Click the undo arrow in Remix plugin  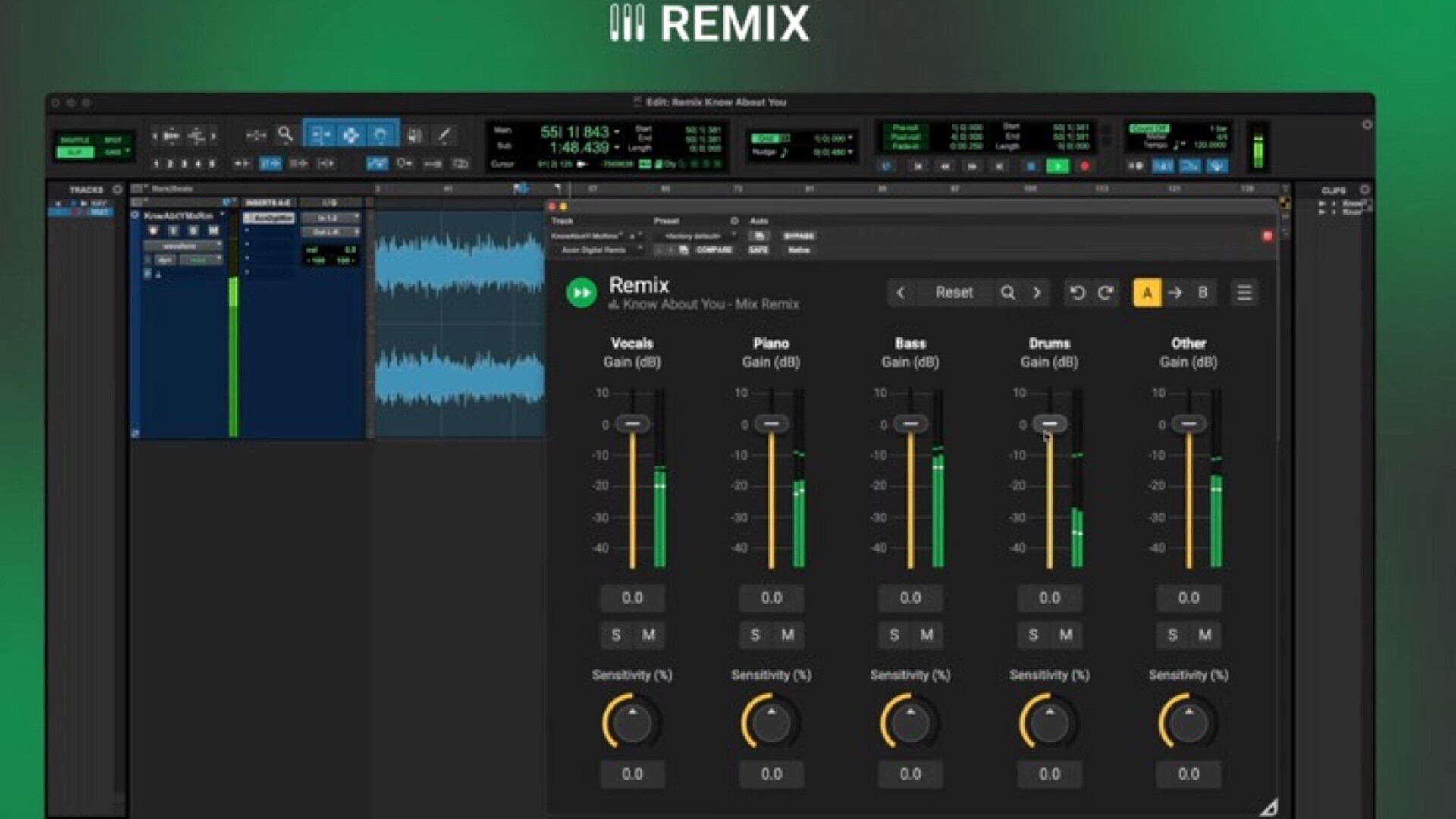tap(1077, 293)
